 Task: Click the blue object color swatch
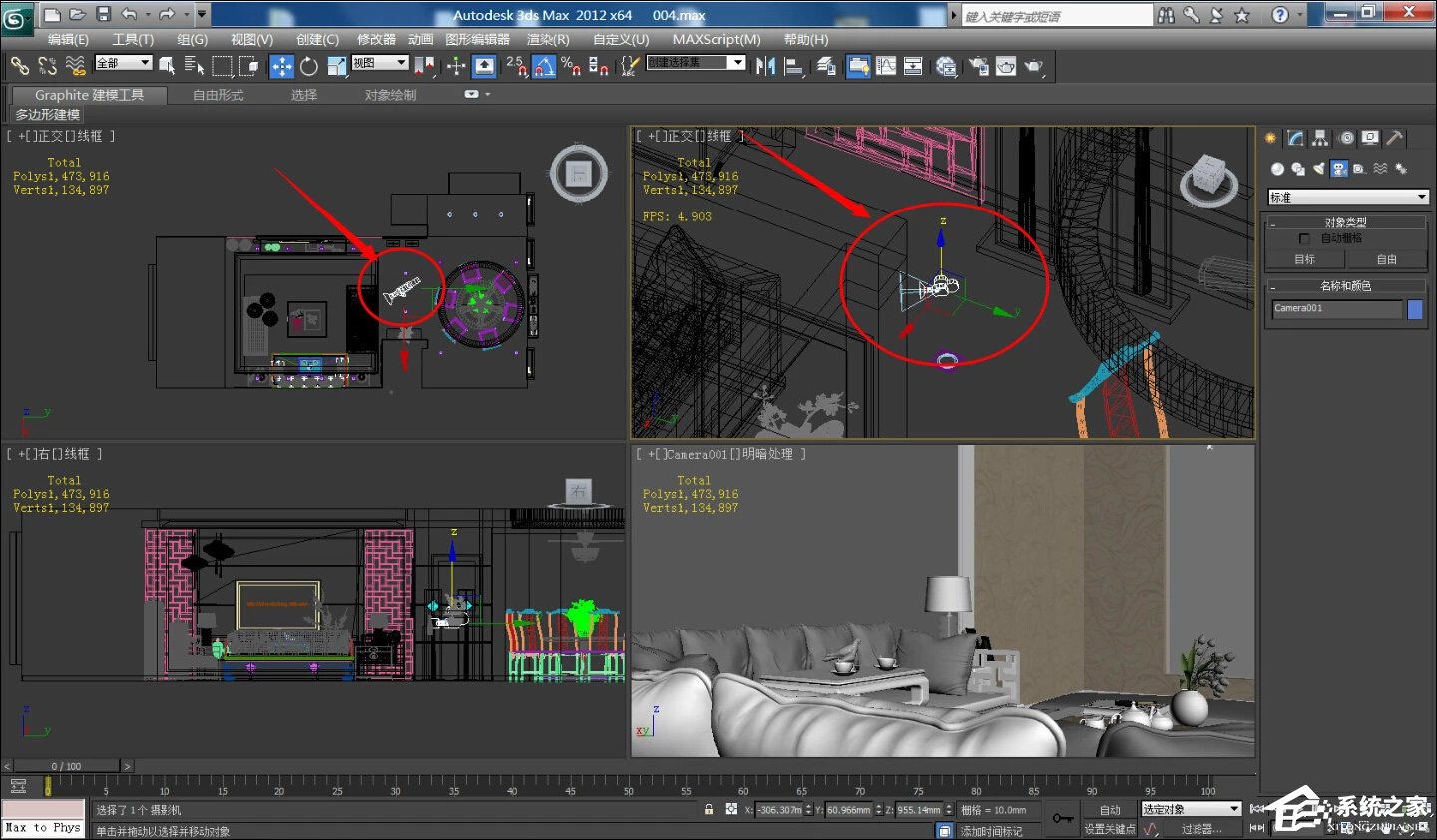tap(1414, 309)
